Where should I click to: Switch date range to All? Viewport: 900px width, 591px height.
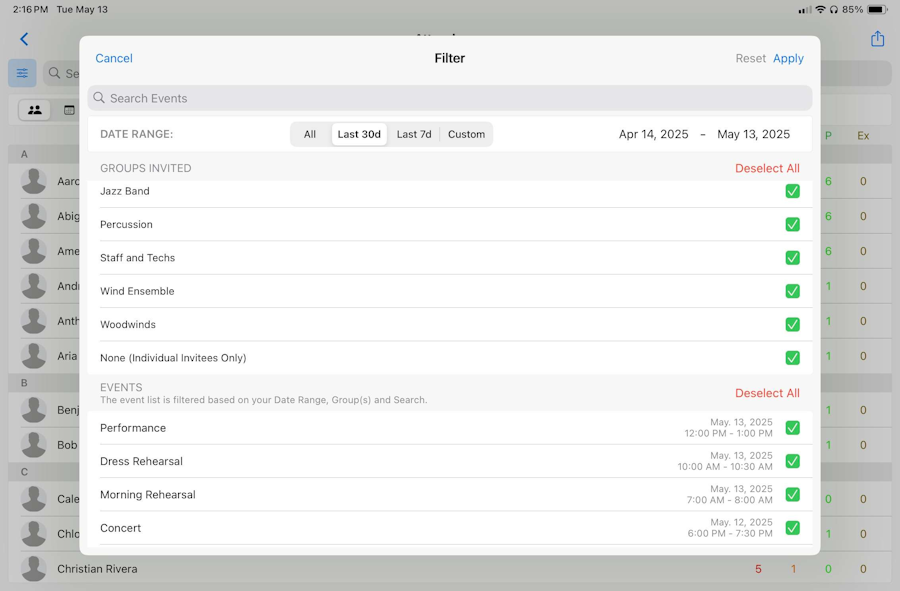point(310,134)
